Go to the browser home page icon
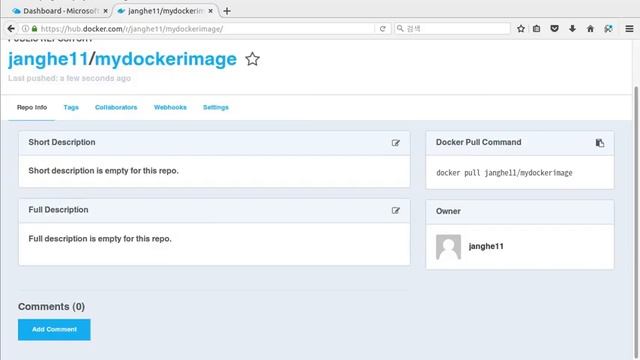 590,29
